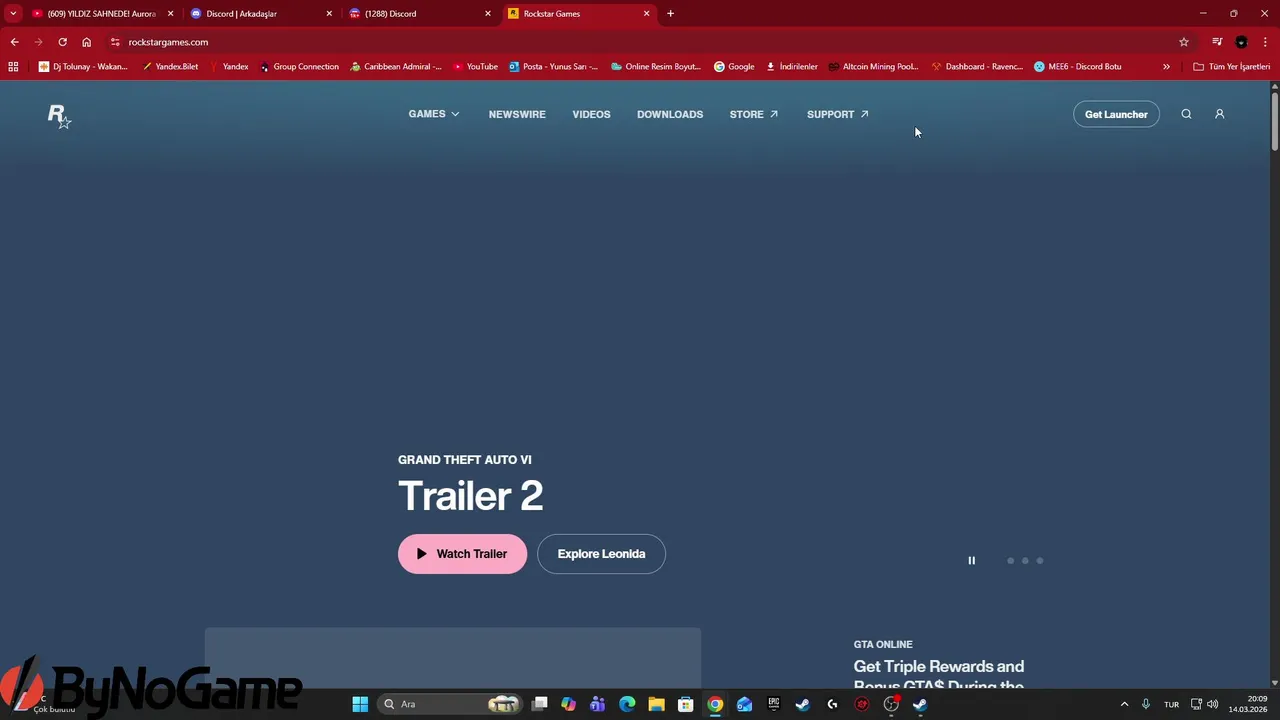
Task: Open Microsoft Store from taskbar
Action: (686, 704)
